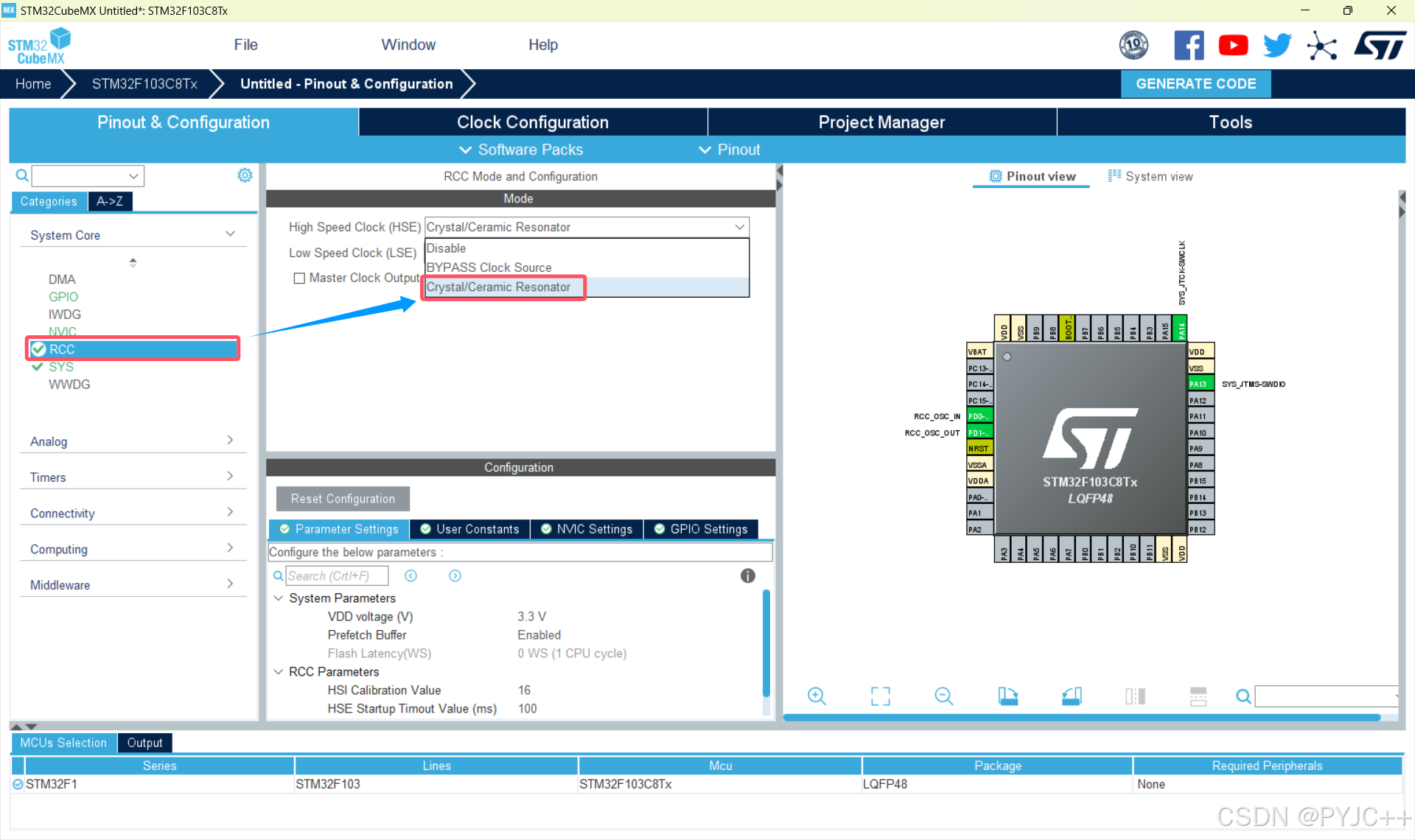Click the fit-to-view frame icon
This screenshot has width=1415, height=840.
point(880,696)
